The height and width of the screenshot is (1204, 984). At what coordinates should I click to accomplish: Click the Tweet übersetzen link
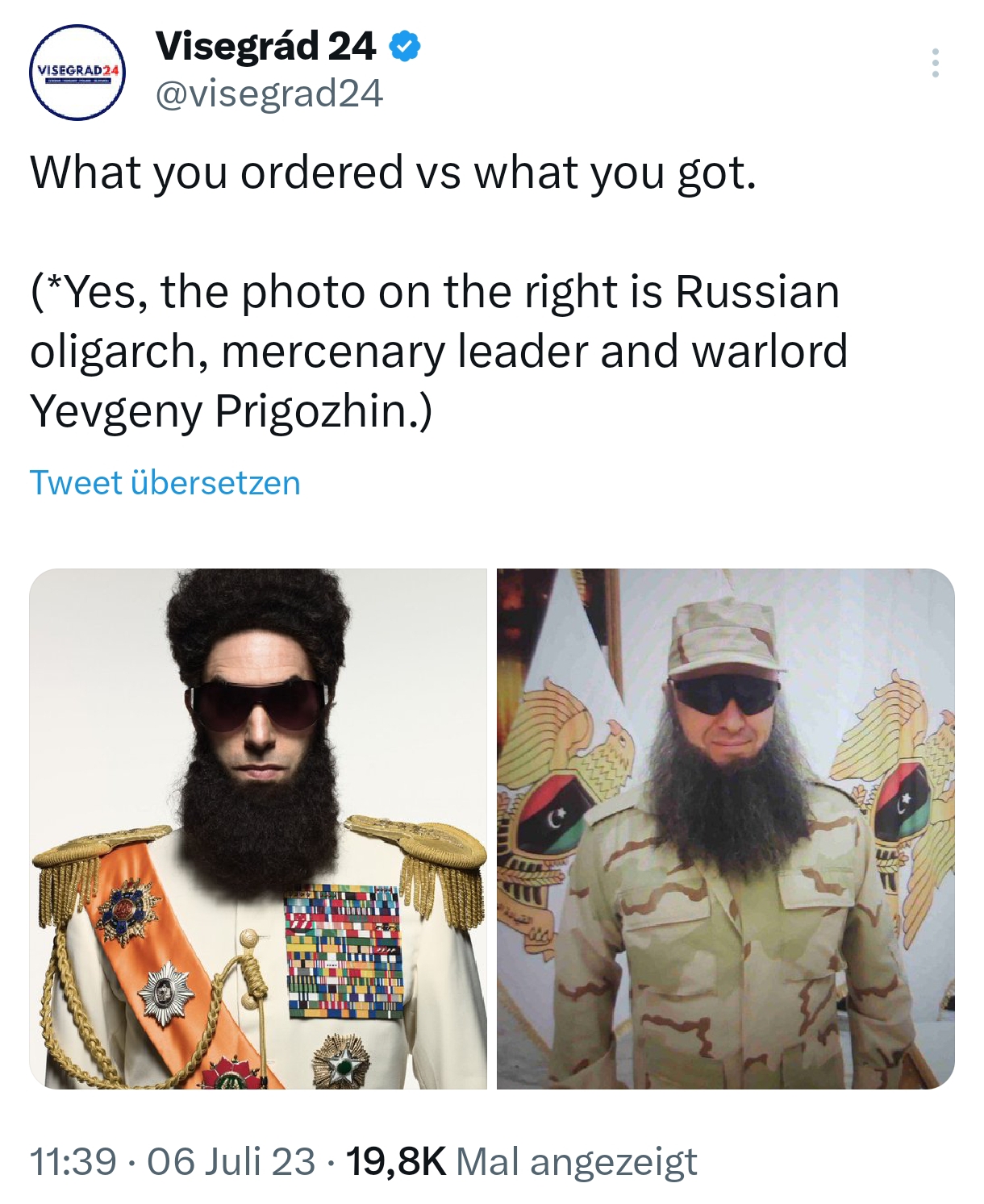pos(165,482)
